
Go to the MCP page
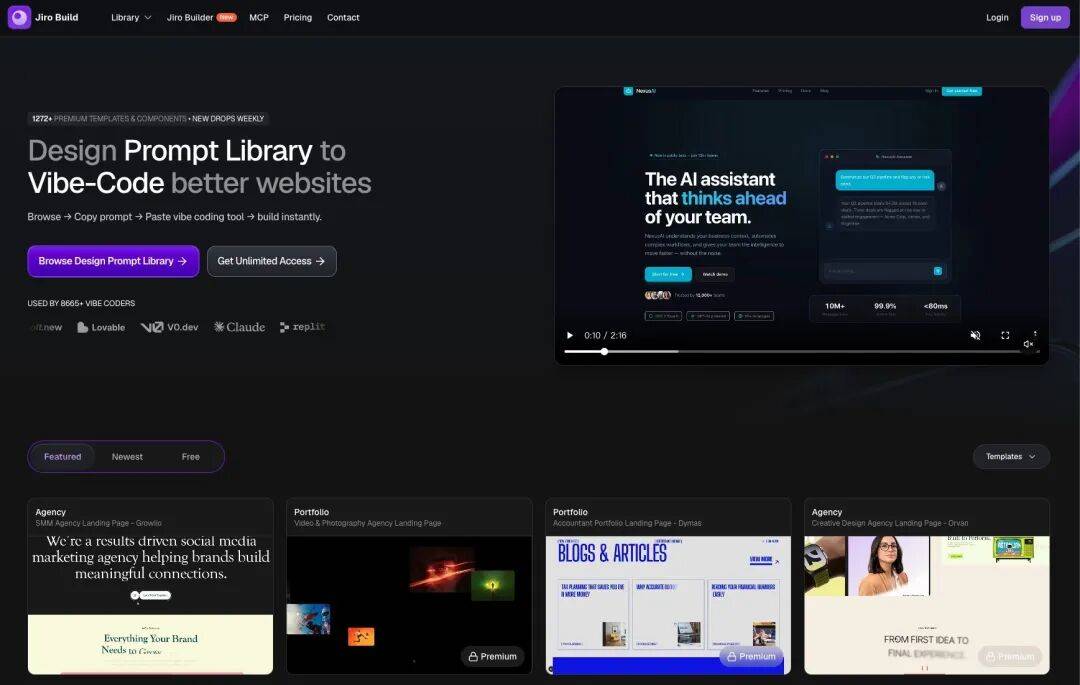(x=259, y=17)
